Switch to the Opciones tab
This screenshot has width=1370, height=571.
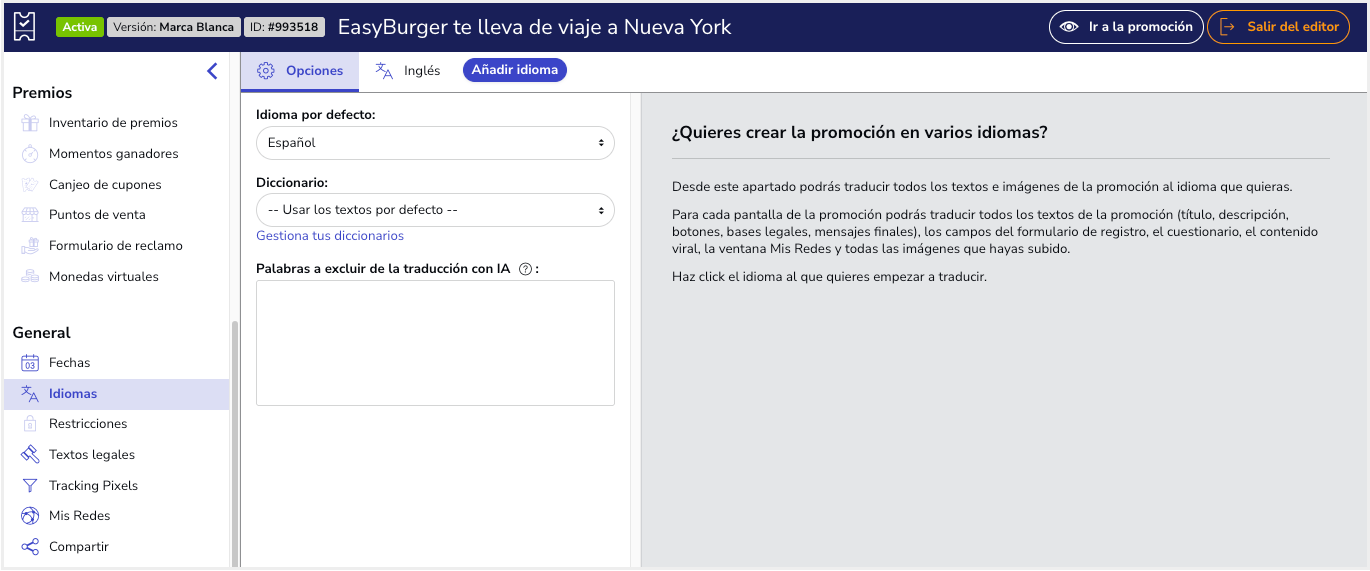[300, 71]
